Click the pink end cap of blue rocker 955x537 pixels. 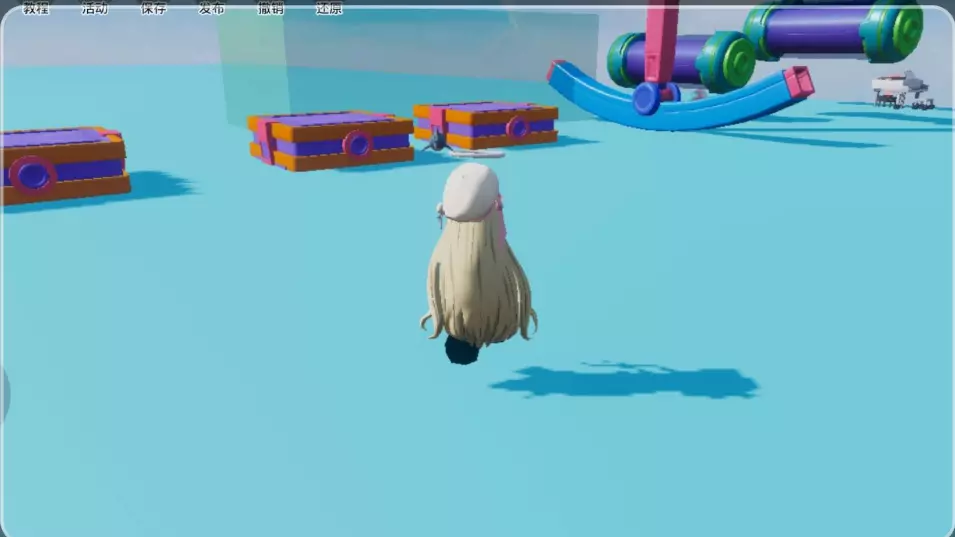point(798,81)
